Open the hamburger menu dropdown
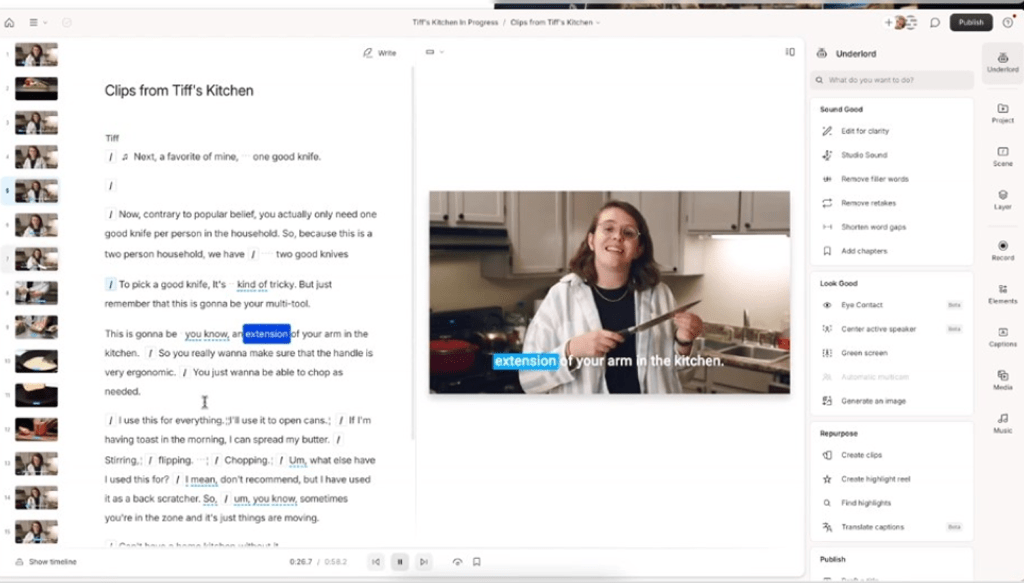 [x=37, y=22]
